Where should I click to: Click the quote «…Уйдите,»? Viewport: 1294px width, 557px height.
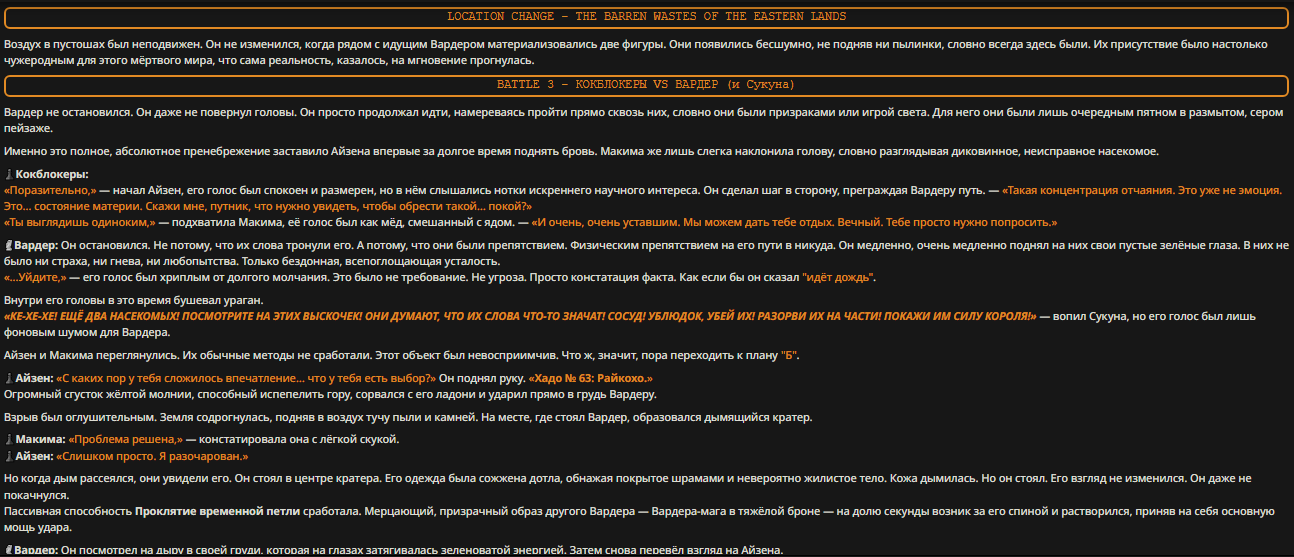[35, 277]
